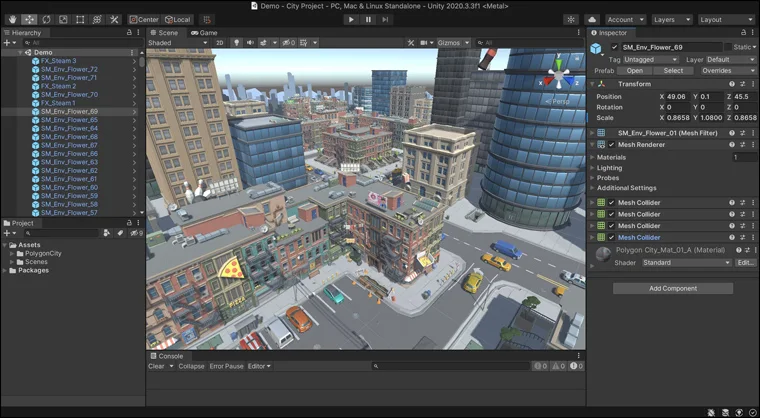This screenshot has width=760, height=418.
Task: Open prefab Overrides dropdown
Action: (x=728, y=71)
